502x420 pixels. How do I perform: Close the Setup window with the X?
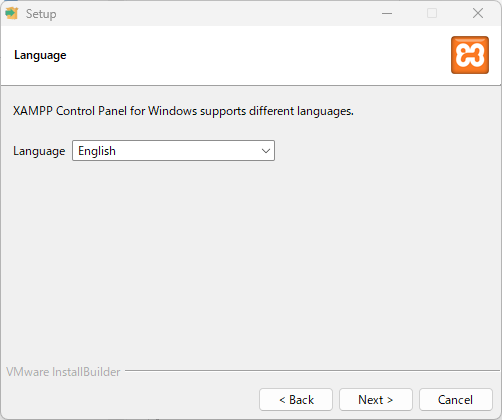pyautogui.click(x=478, y=14)
